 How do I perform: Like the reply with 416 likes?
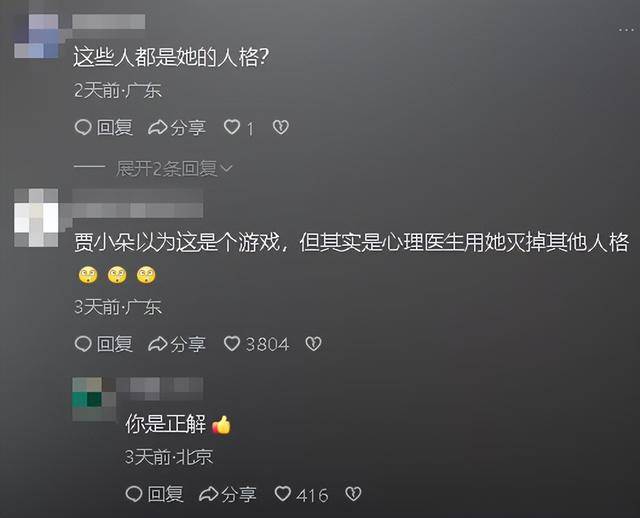tap(282, 494)
